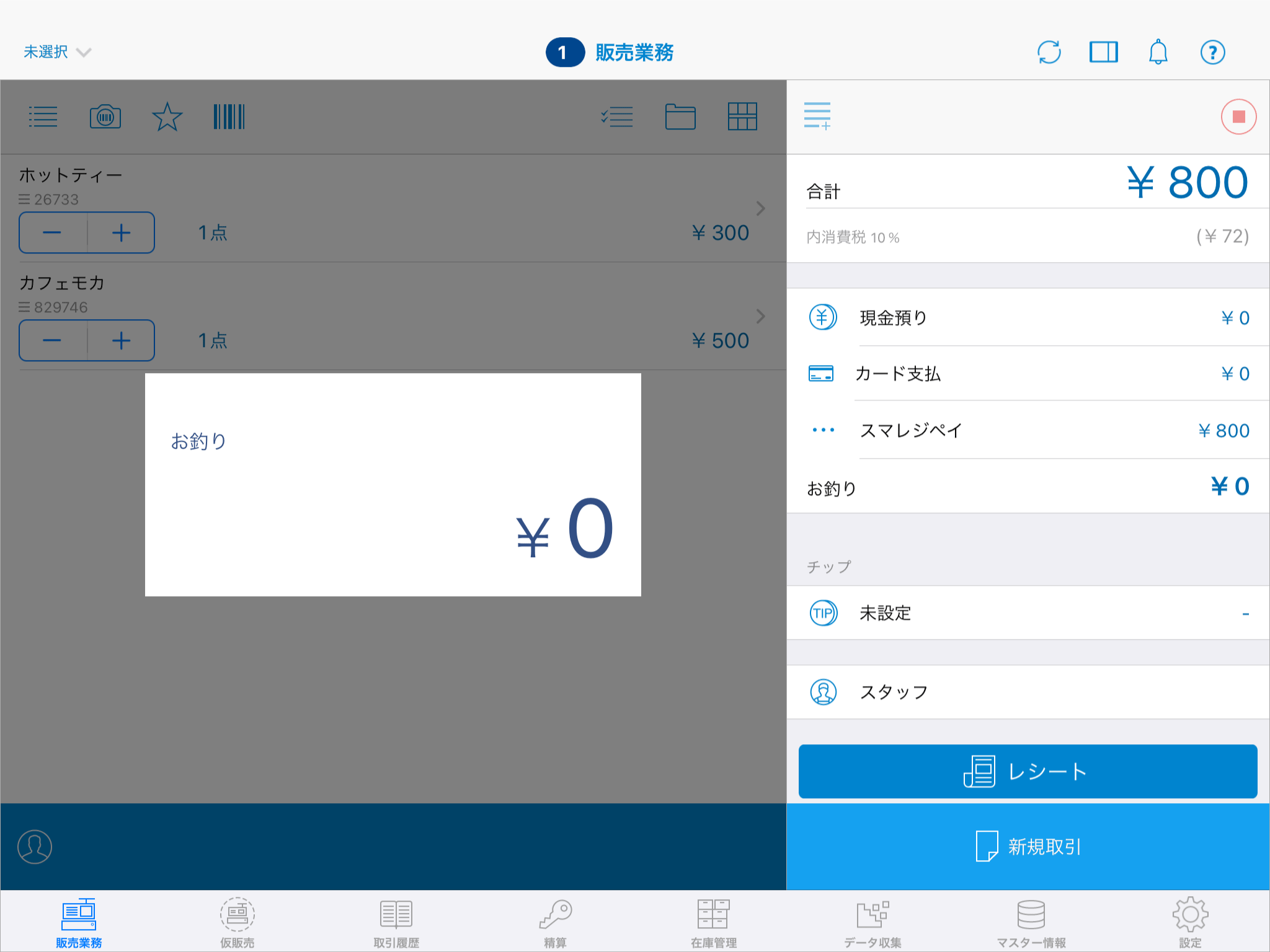Image resolution: width=1270 pixels, height=952 pixels.
Task: Start a 新規取引 new transaction
Action: tap(1028, 847)
